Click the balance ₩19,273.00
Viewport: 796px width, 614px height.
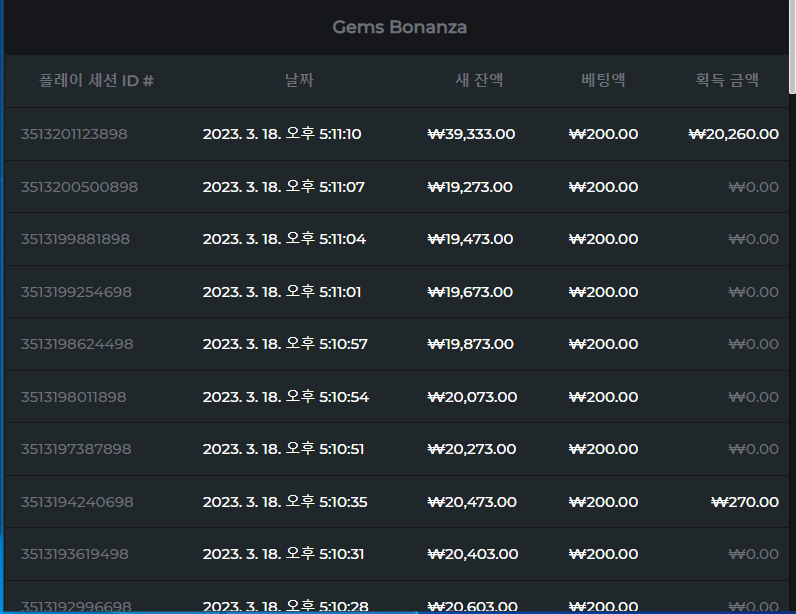[x=471, y=187]
